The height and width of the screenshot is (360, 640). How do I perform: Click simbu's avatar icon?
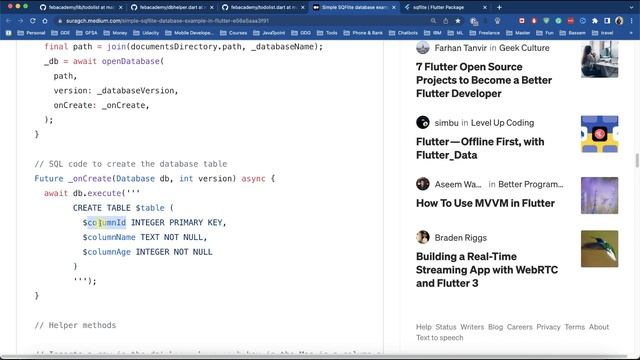pyautogui.click(x=423, y=122)
